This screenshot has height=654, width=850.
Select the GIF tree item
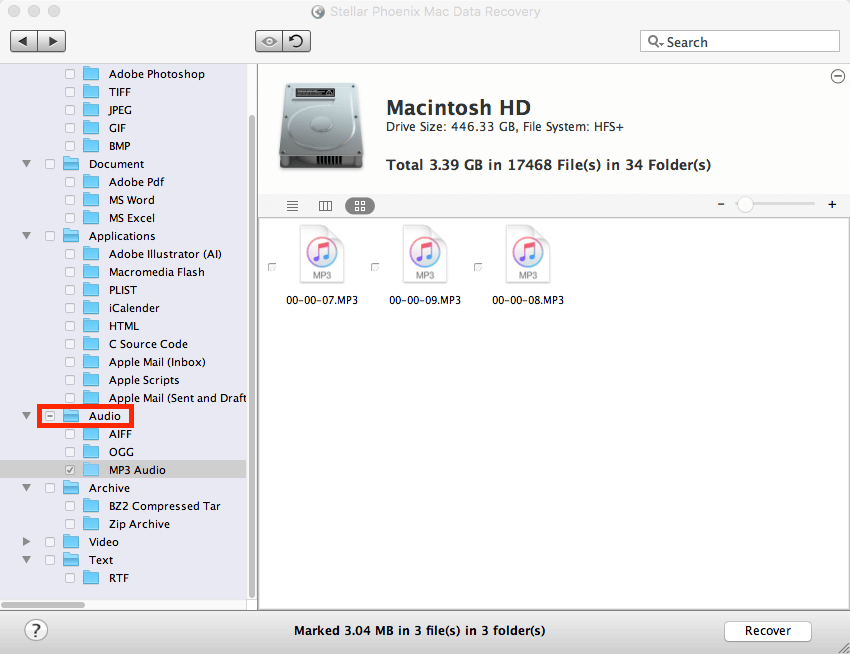click(x=117, y=128)
